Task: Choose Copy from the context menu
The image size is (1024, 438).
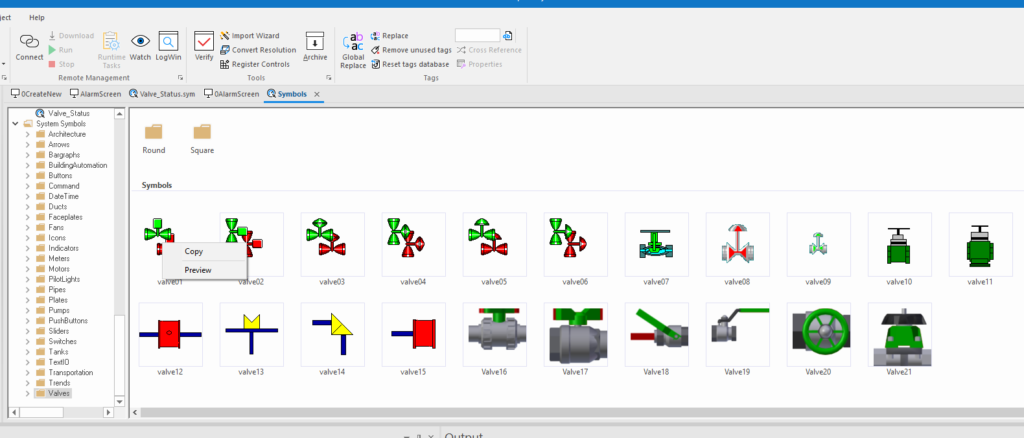Action: [194, 252]
